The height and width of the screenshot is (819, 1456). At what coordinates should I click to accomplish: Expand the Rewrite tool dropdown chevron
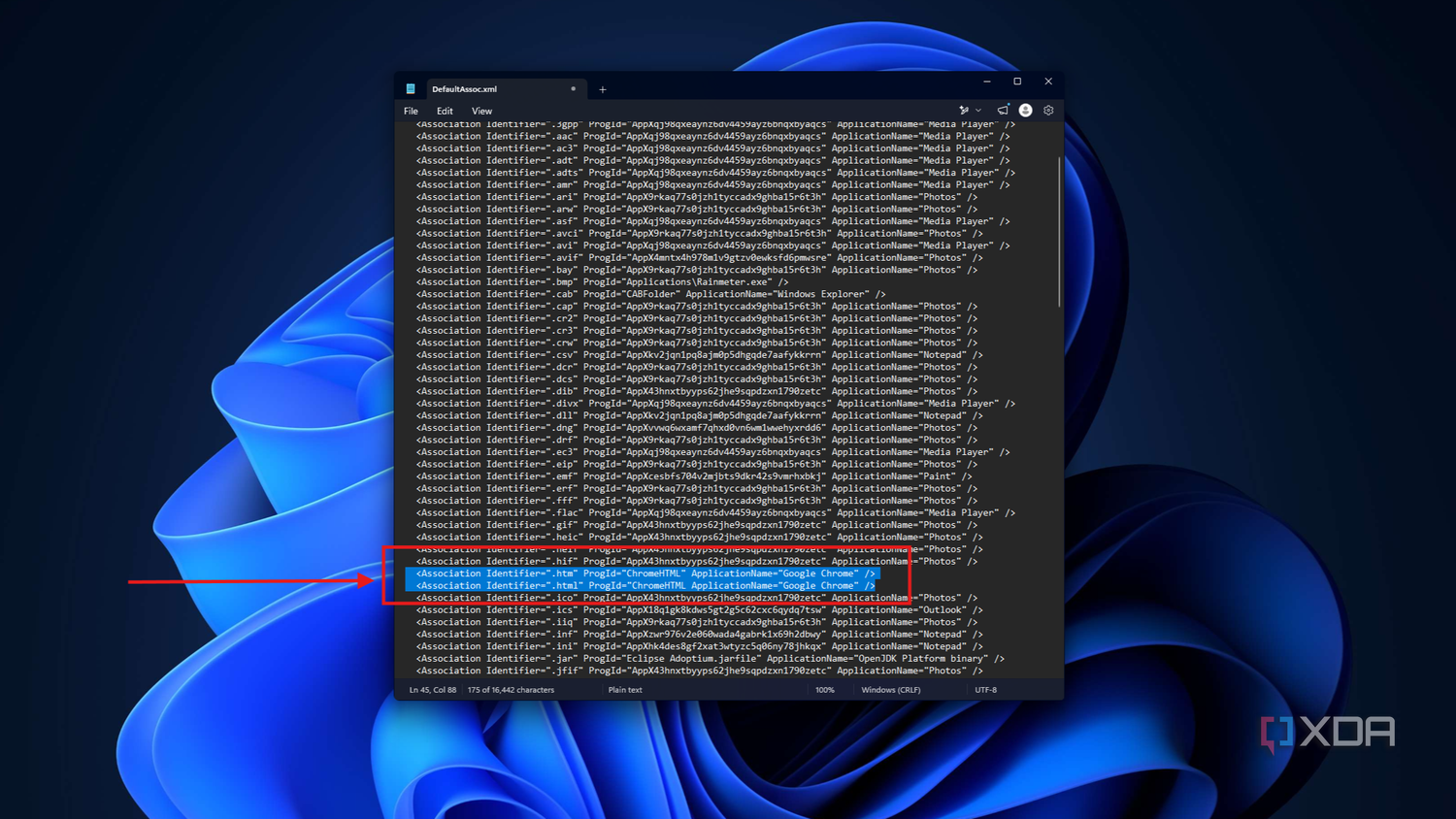[x=978, y=111]
